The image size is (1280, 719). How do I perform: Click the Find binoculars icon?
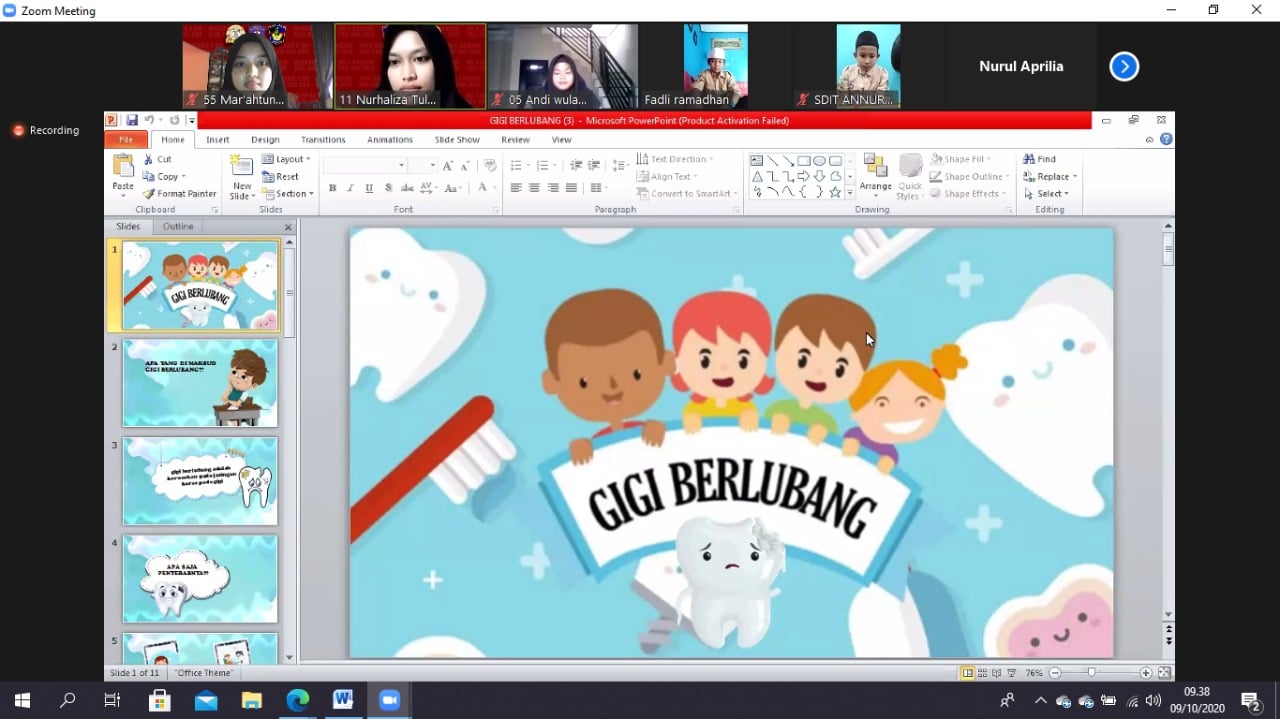tap(1039, 159)
